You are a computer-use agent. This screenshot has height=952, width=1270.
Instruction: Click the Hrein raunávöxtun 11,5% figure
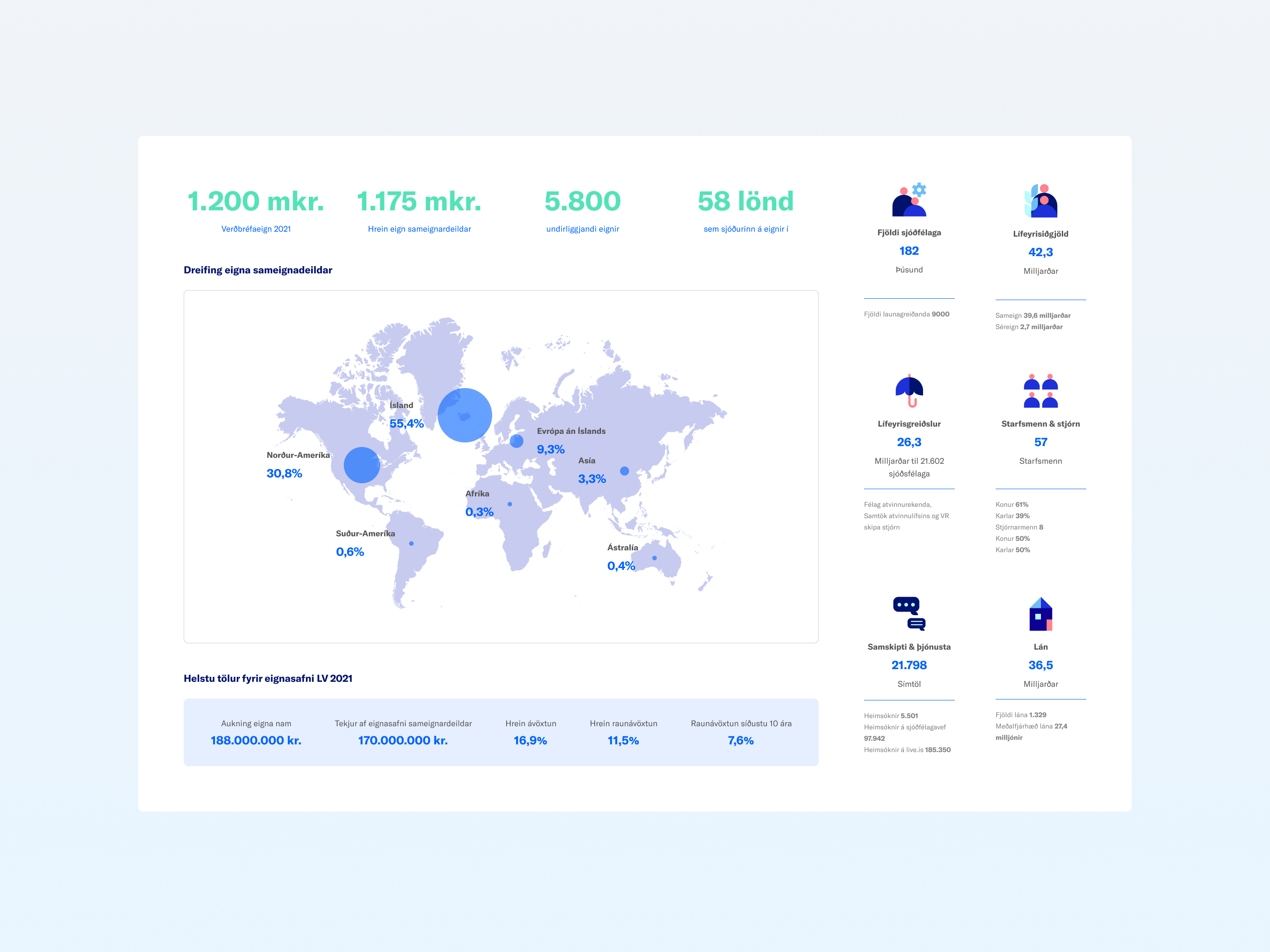(x=623, y=740)
